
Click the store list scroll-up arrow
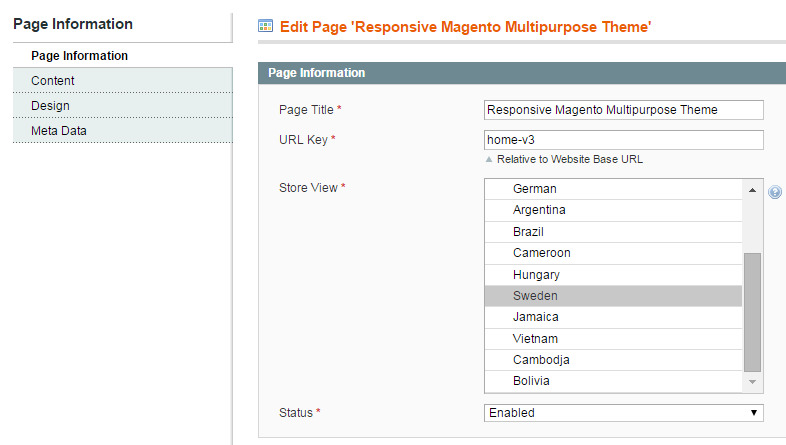coord(752,190)
